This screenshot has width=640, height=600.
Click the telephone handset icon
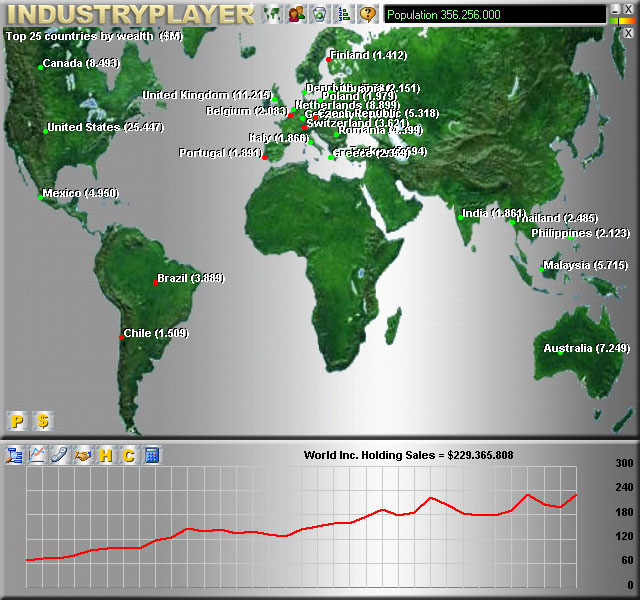[x=60, y=455]
